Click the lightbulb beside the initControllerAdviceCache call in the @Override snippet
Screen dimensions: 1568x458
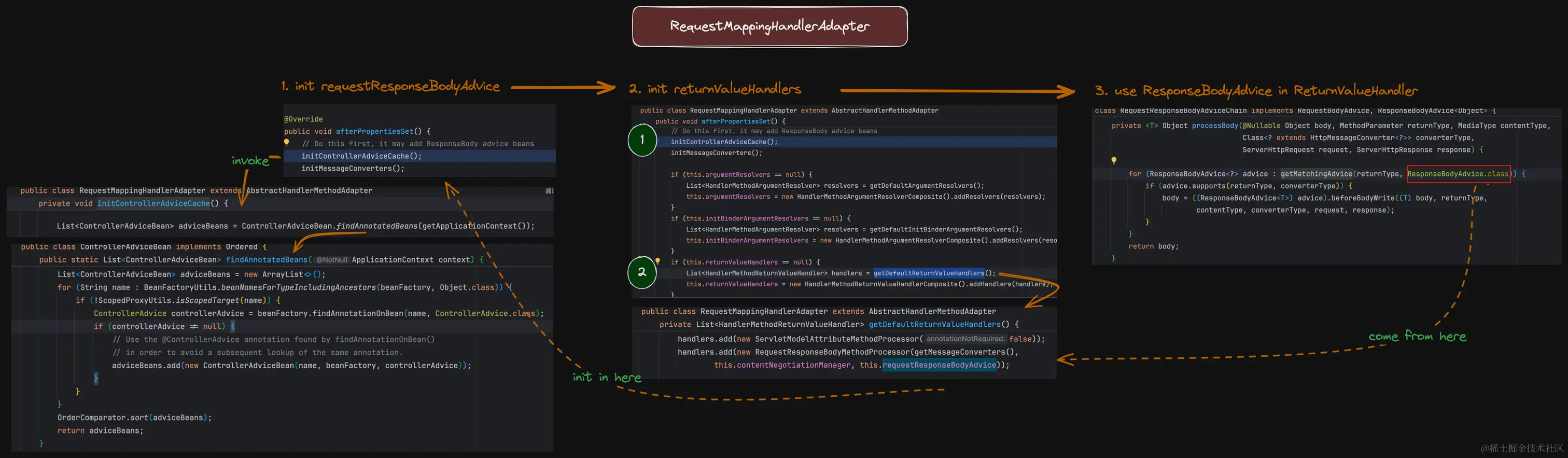click(287, 143)
